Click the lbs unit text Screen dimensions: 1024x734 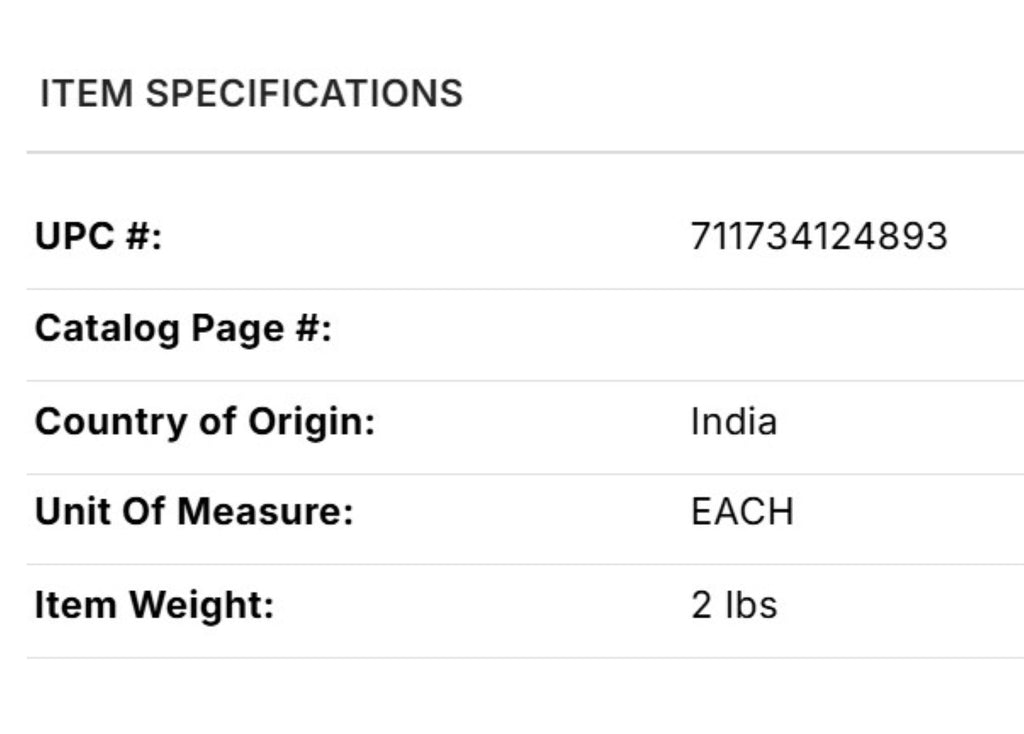click(750, 605)
